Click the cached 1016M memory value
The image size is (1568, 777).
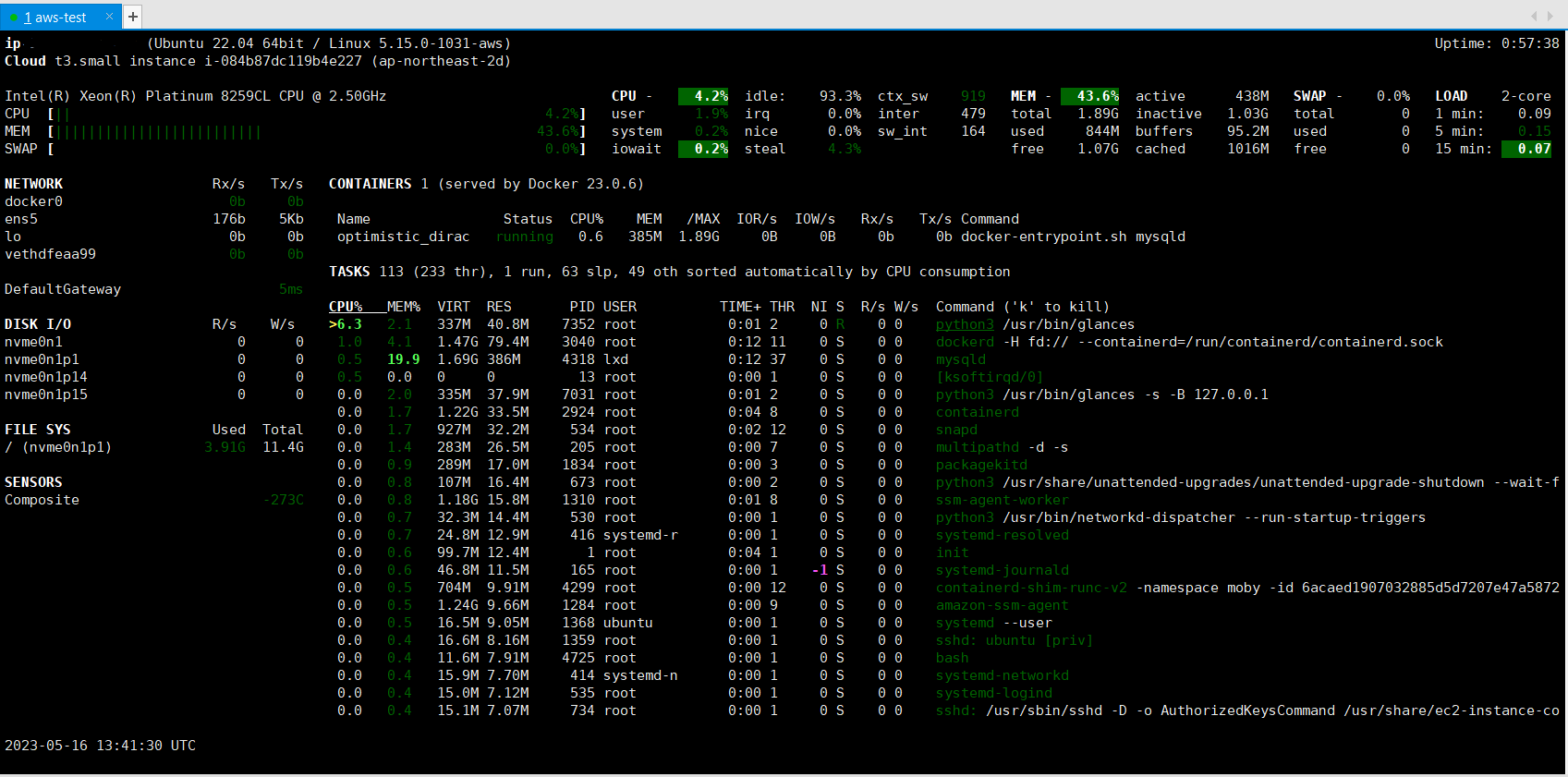[1248, 149]
